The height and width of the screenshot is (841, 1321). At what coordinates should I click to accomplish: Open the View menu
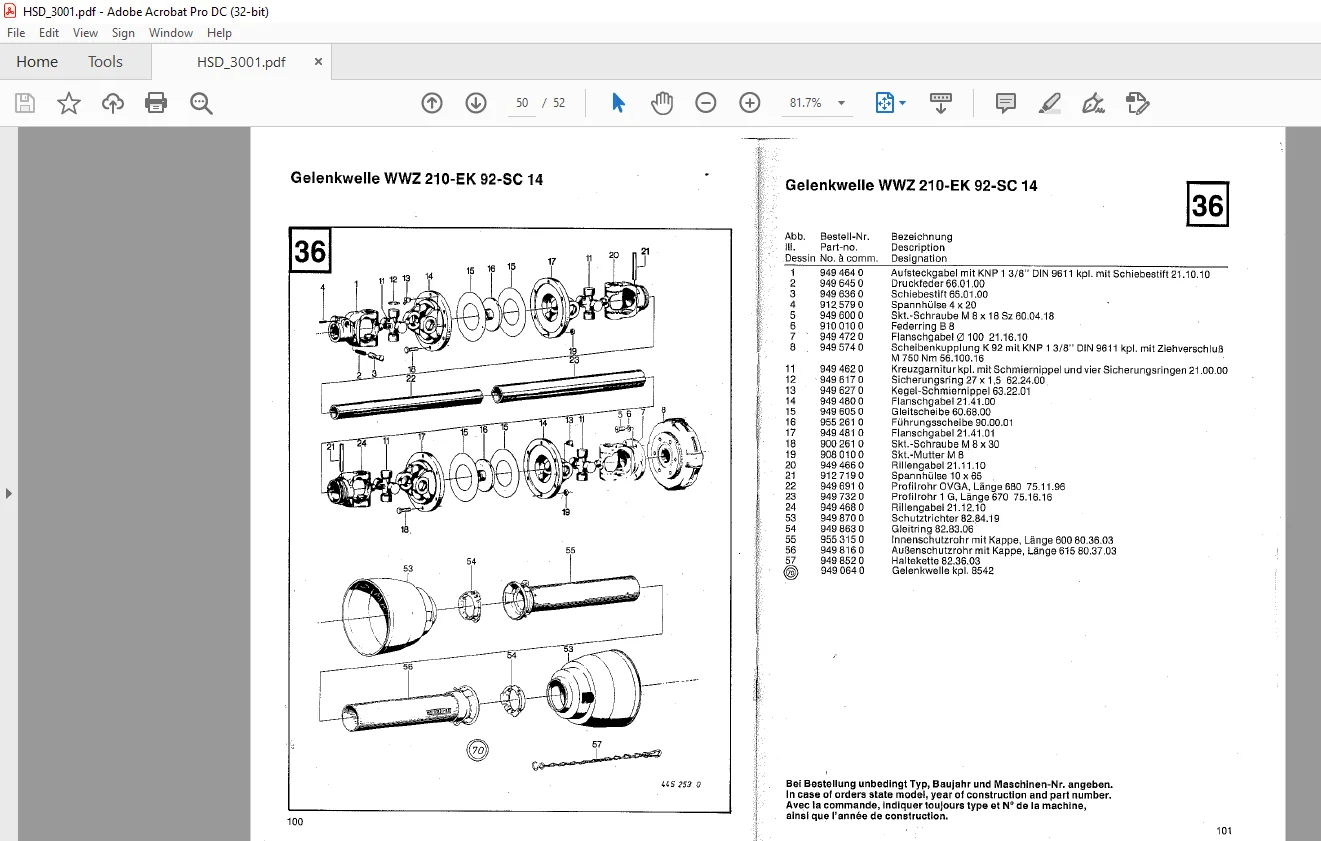(x=85, y=33)
